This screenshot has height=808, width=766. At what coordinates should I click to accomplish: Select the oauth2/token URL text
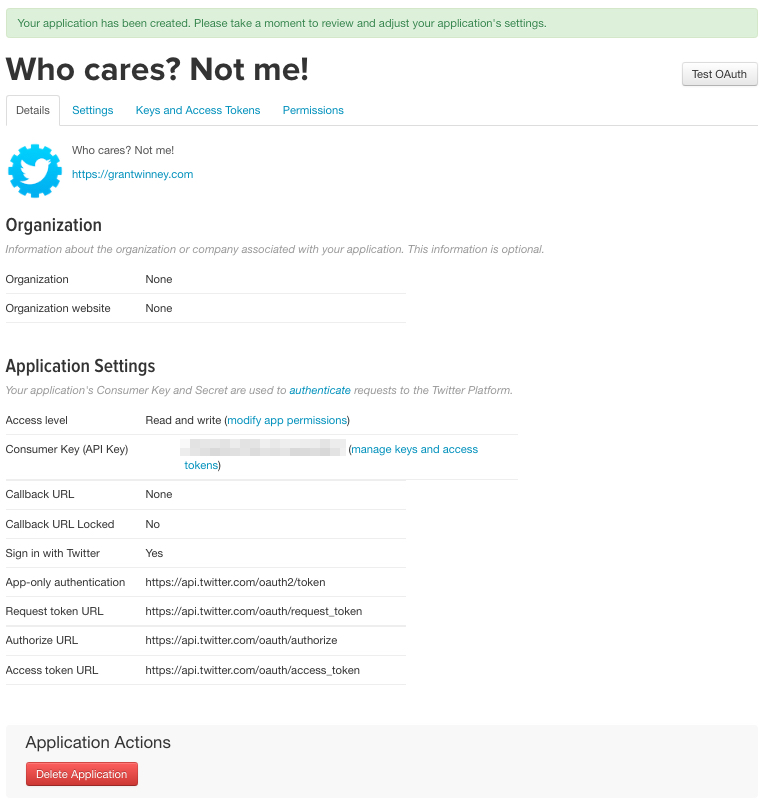click(235, 582)
